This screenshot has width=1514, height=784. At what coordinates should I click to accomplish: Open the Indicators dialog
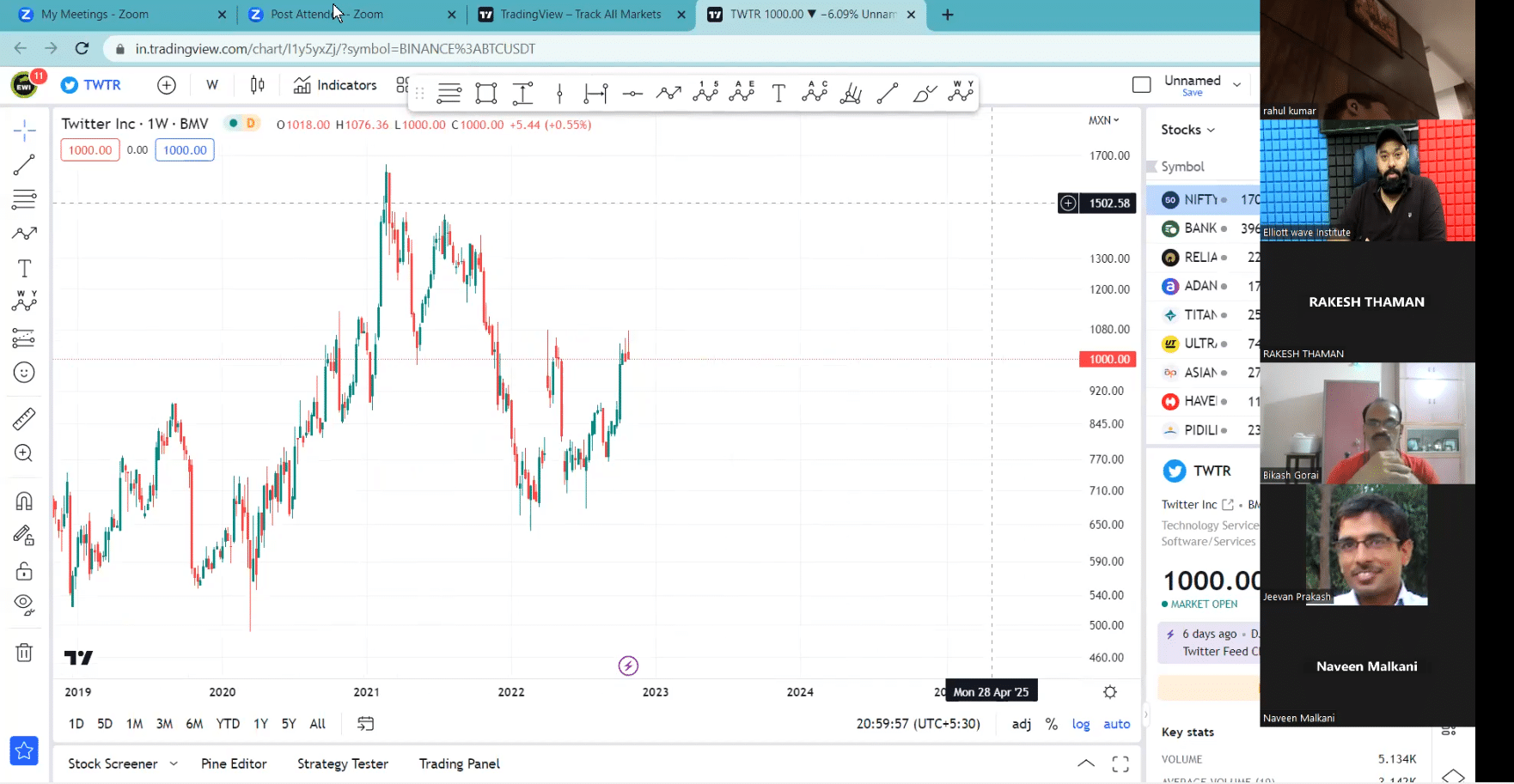tap(335, 85)
